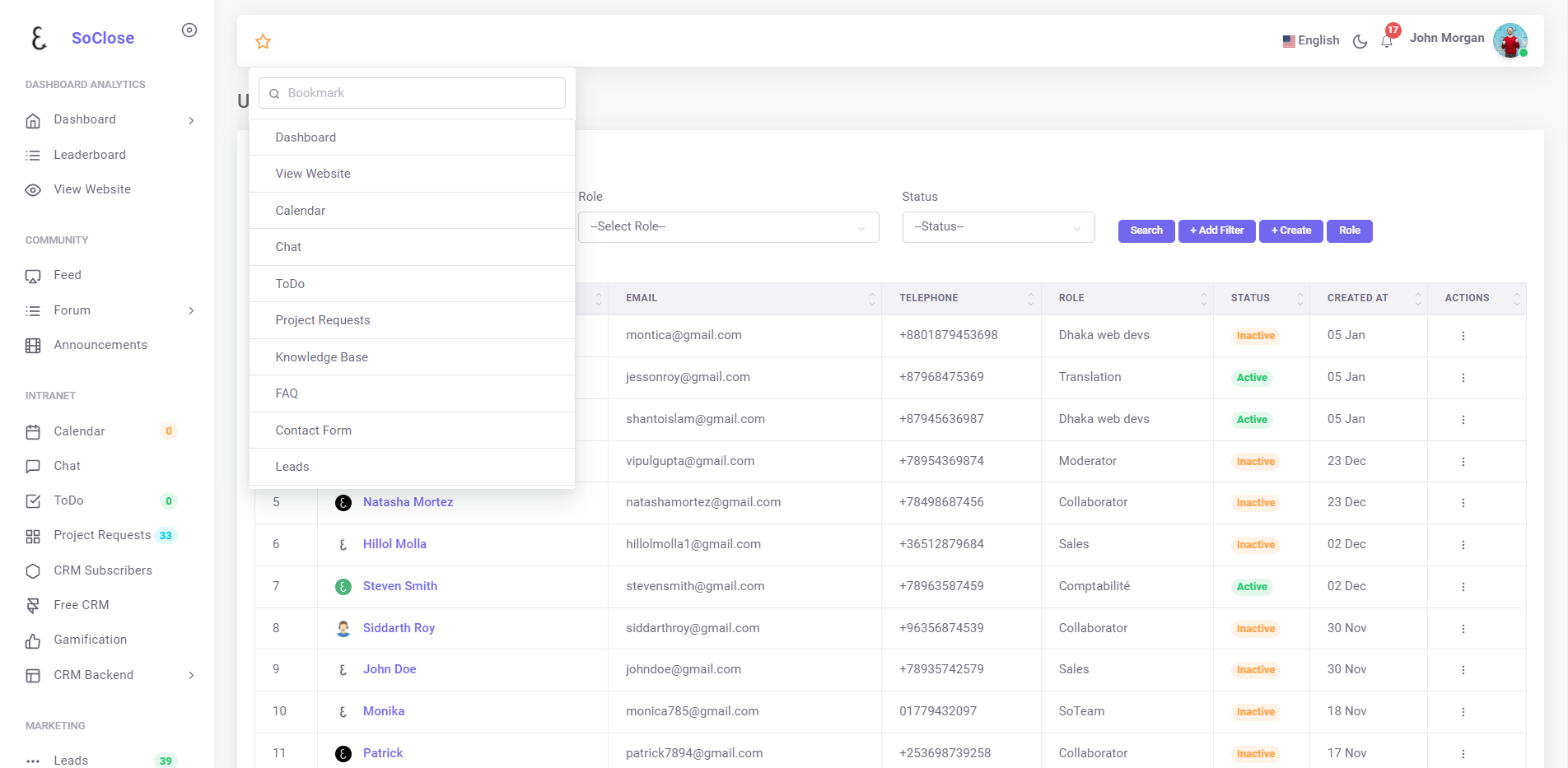
Task: Open actions menu for jessonroy@gmail.com row
Action: coord(1463,378)
